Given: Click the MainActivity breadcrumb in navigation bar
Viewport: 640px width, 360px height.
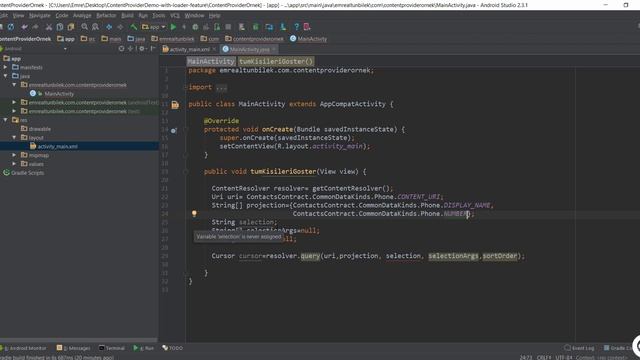Looking at the screenshot, I should click(x=308, y=39).
